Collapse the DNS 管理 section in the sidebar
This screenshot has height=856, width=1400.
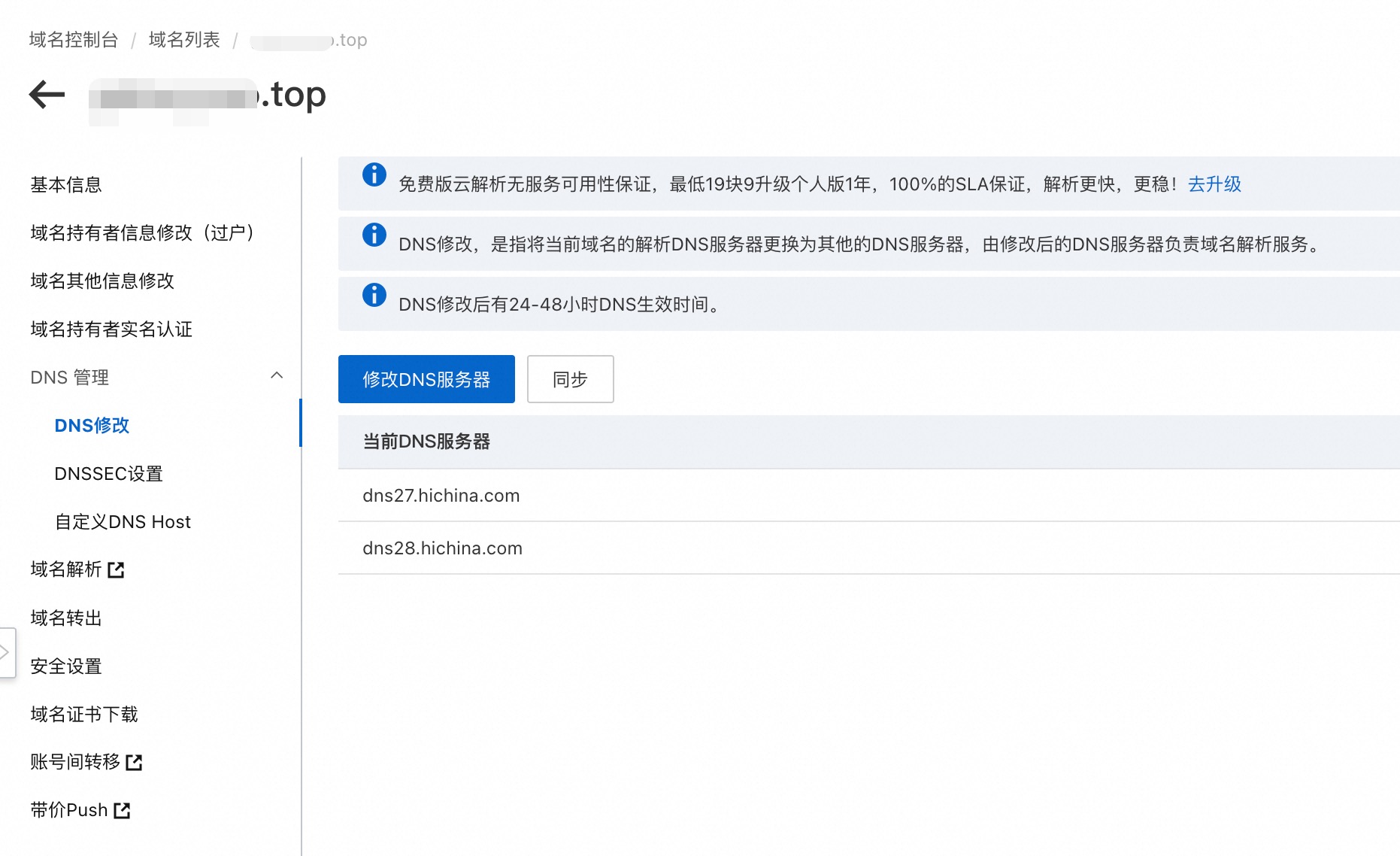pos(277,376)
